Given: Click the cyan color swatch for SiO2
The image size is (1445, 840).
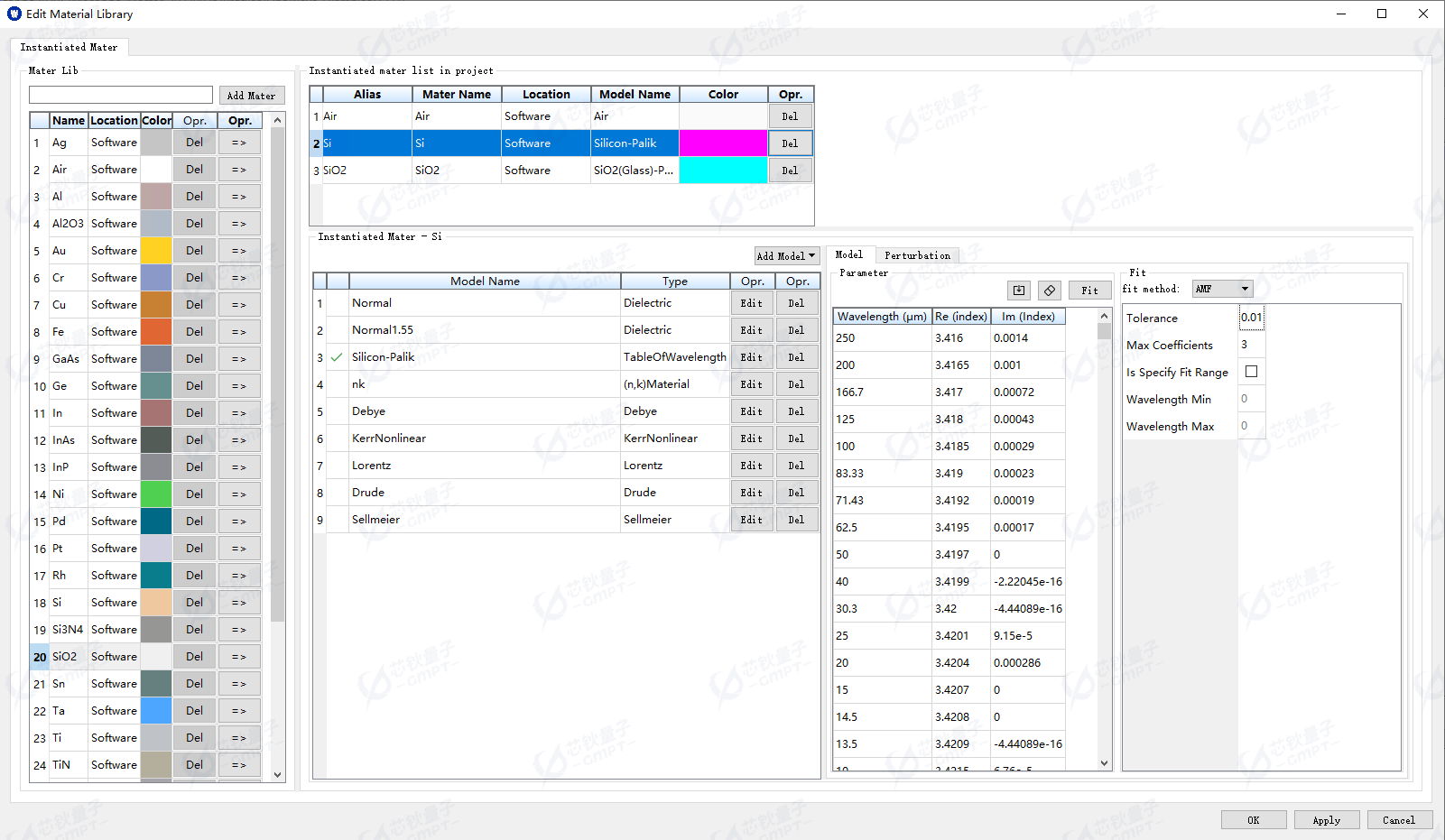Looking at the screenshot, I should [723, 171].
